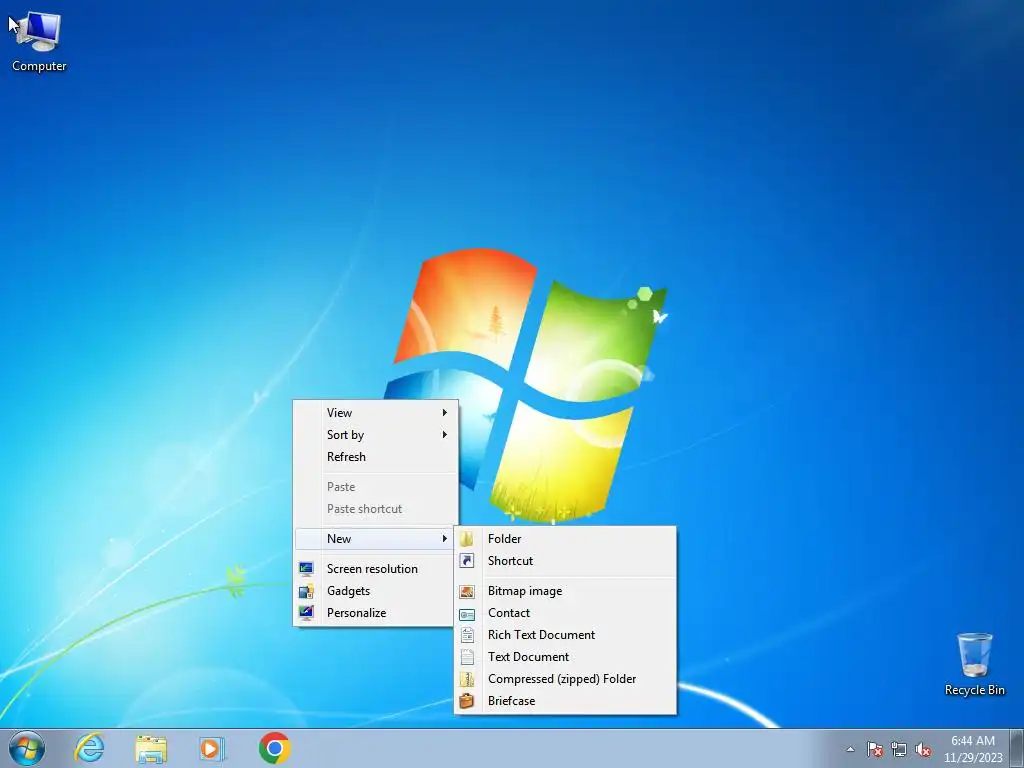The image size is (1024, 768).
Task: Open Windows Explorer from the taskbar
Action: 151,749
